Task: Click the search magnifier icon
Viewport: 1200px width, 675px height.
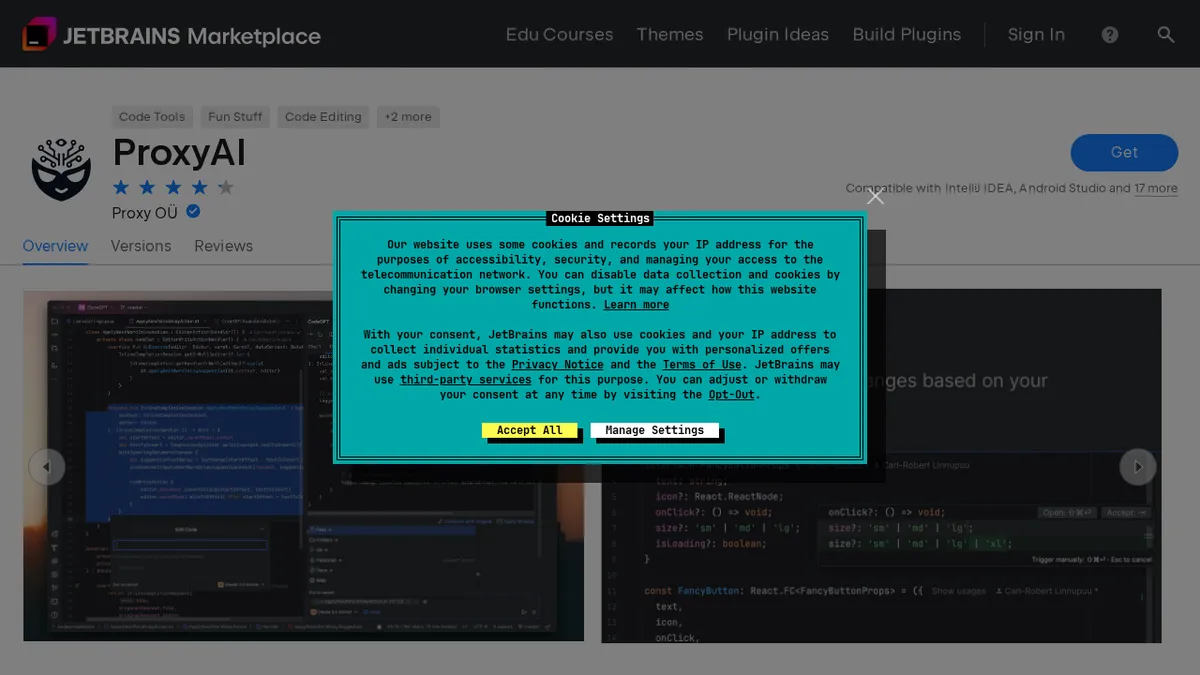Action: point(1165,34)
